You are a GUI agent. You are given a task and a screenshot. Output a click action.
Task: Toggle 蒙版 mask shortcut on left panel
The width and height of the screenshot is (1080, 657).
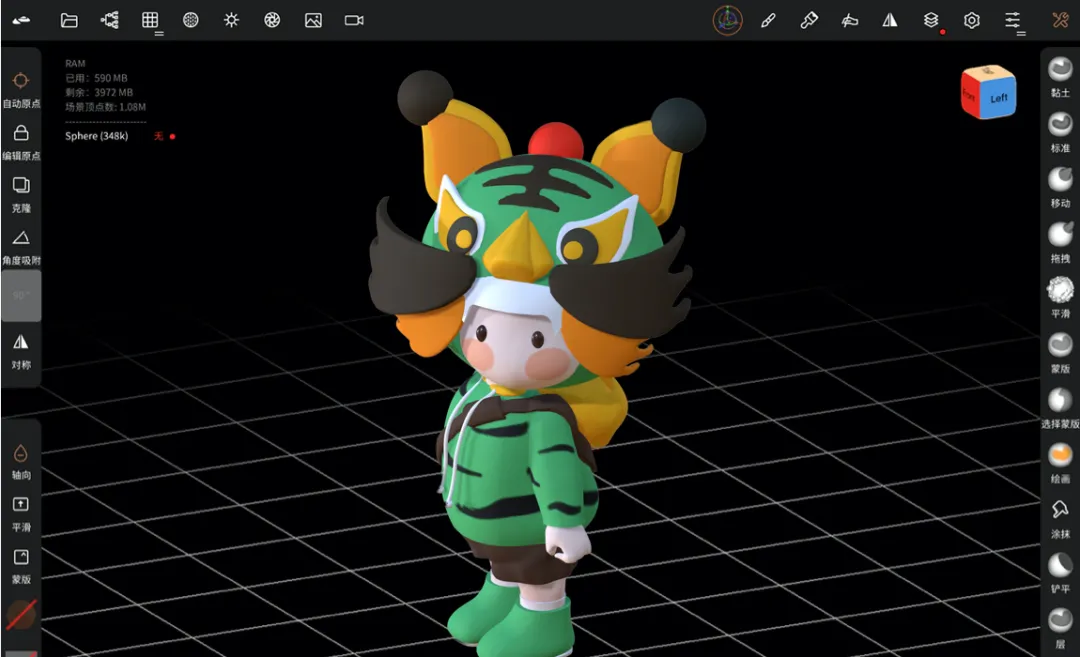[21, 566]
